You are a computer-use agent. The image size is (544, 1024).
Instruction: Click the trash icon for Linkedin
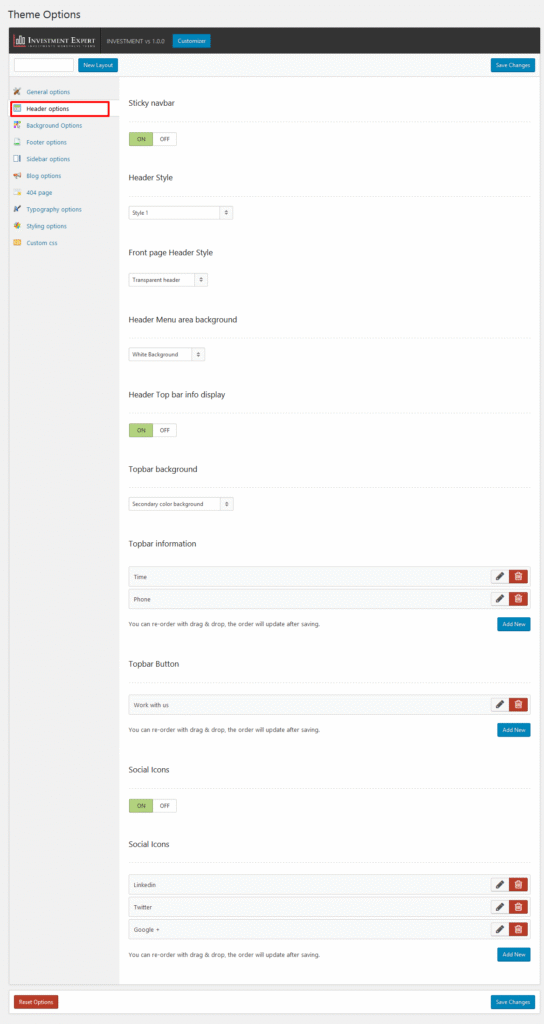coord(518,884)
